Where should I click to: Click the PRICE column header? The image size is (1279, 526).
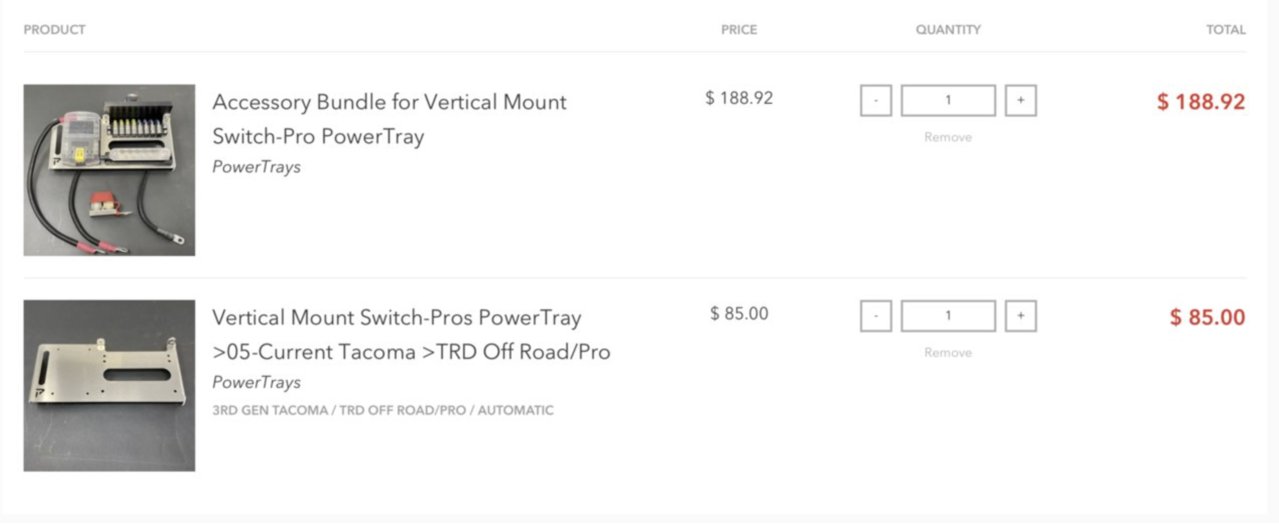tap(739, 30)
